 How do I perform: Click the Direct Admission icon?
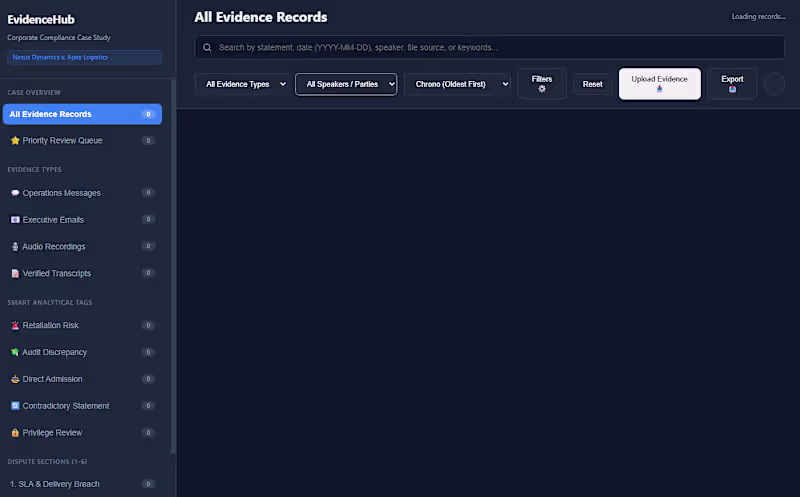pos(15,379)
